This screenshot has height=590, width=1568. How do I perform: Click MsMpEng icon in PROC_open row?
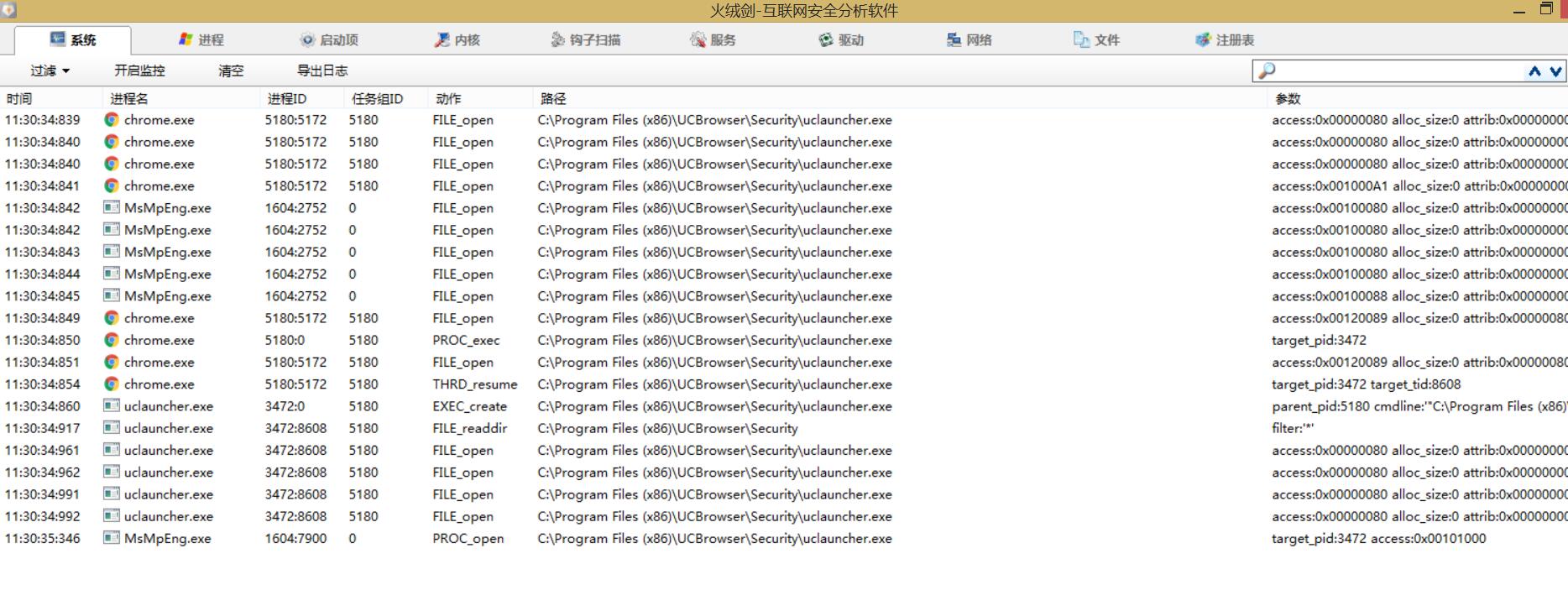(x=112, y=538)
